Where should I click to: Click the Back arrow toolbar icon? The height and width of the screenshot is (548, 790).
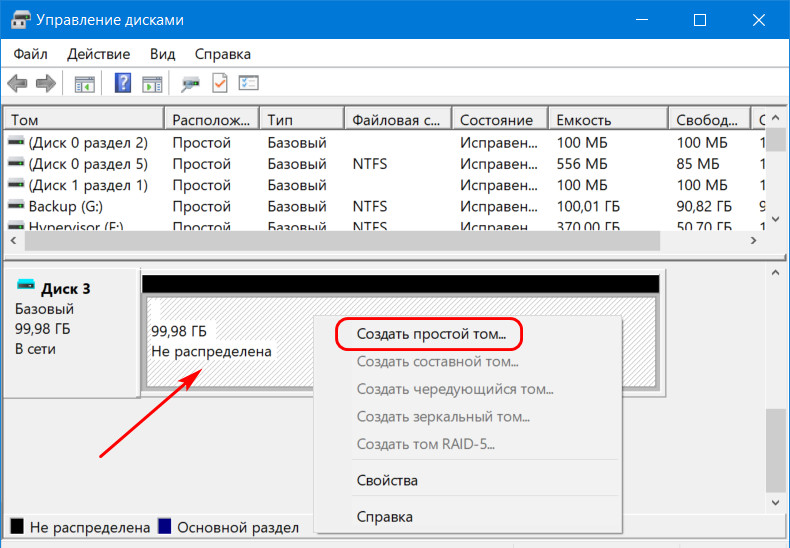[18, 83]
